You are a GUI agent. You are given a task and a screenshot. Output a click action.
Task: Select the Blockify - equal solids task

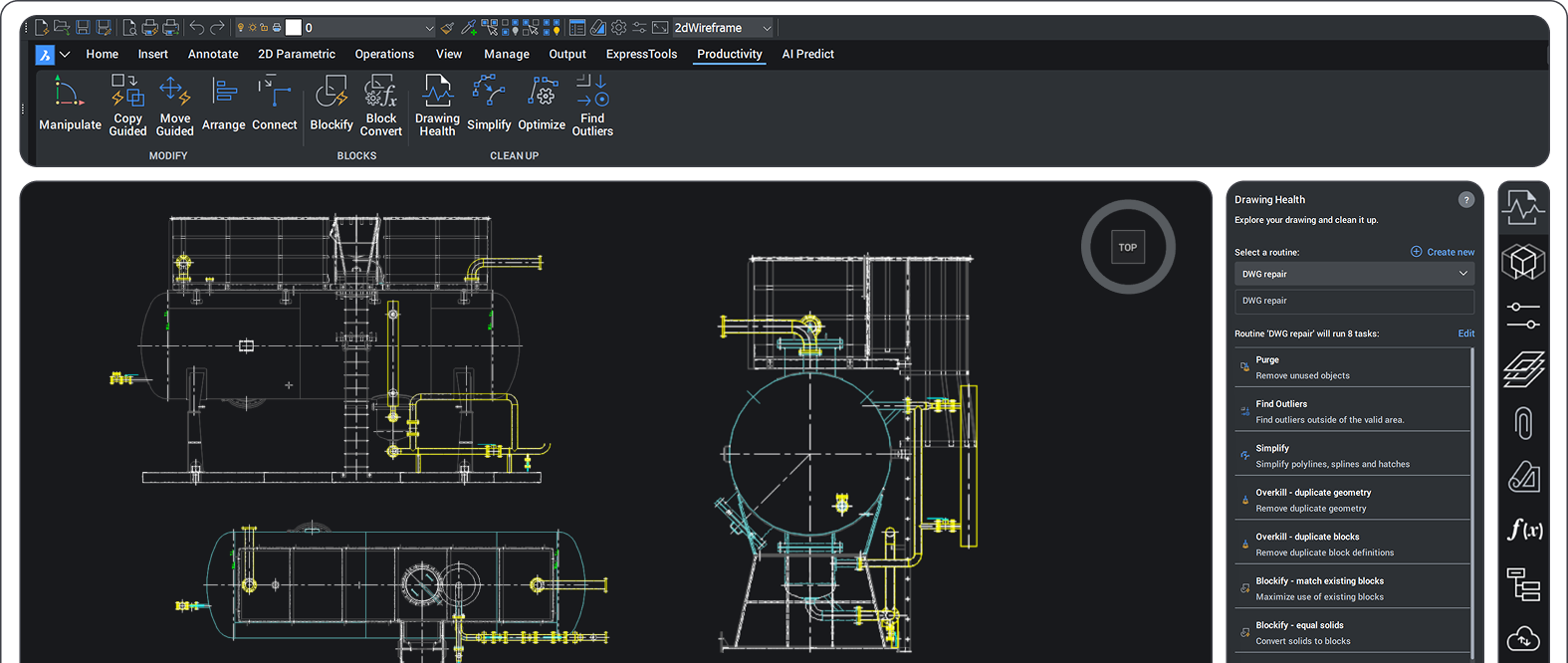[x=1352, y=633]
